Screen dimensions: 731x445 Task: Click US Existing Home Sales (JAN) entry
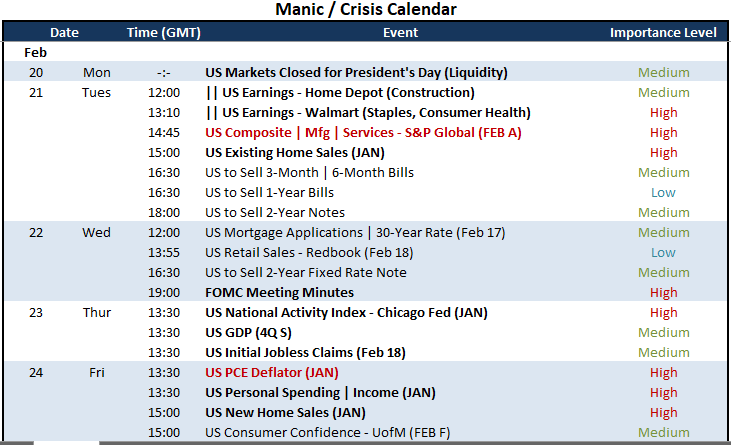click(295, 153)
